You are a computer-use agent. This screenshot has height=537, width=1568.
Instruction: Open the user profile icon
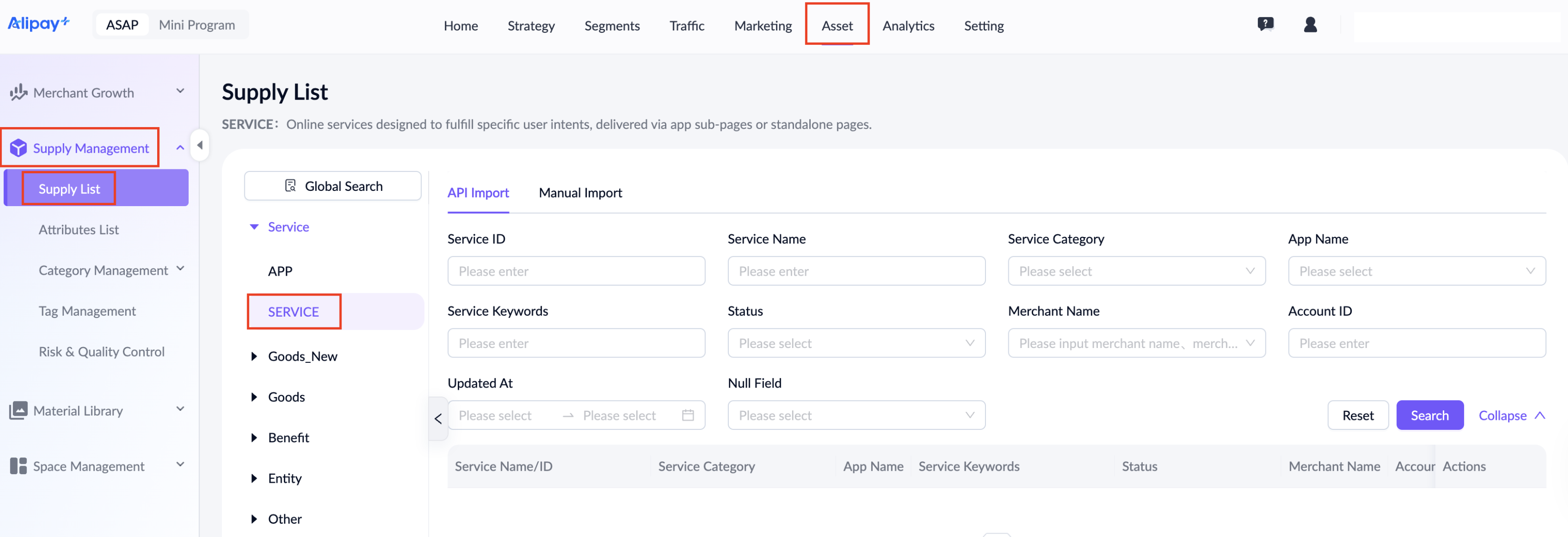pyautogui.click(x=1310, y=24)
